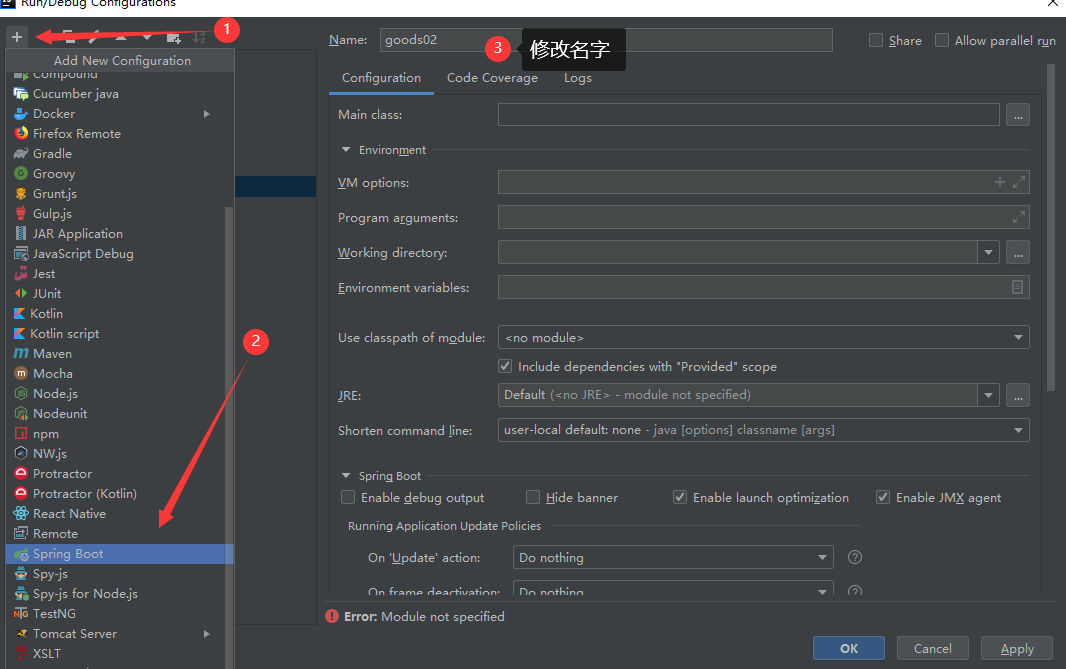Open Tomcat Server submenu arrow
1066x669 pixels.
tap(207, 634)
